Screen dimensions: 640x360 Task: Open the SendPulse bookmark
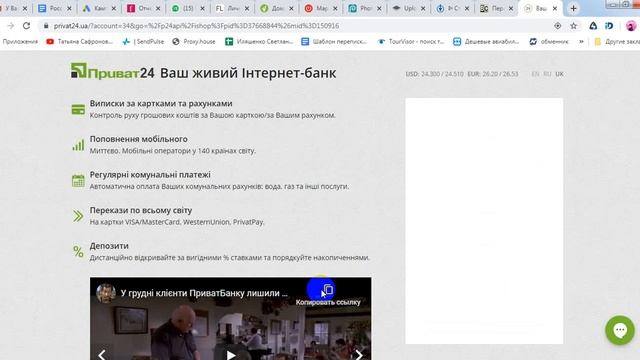[x=143, y=42]
